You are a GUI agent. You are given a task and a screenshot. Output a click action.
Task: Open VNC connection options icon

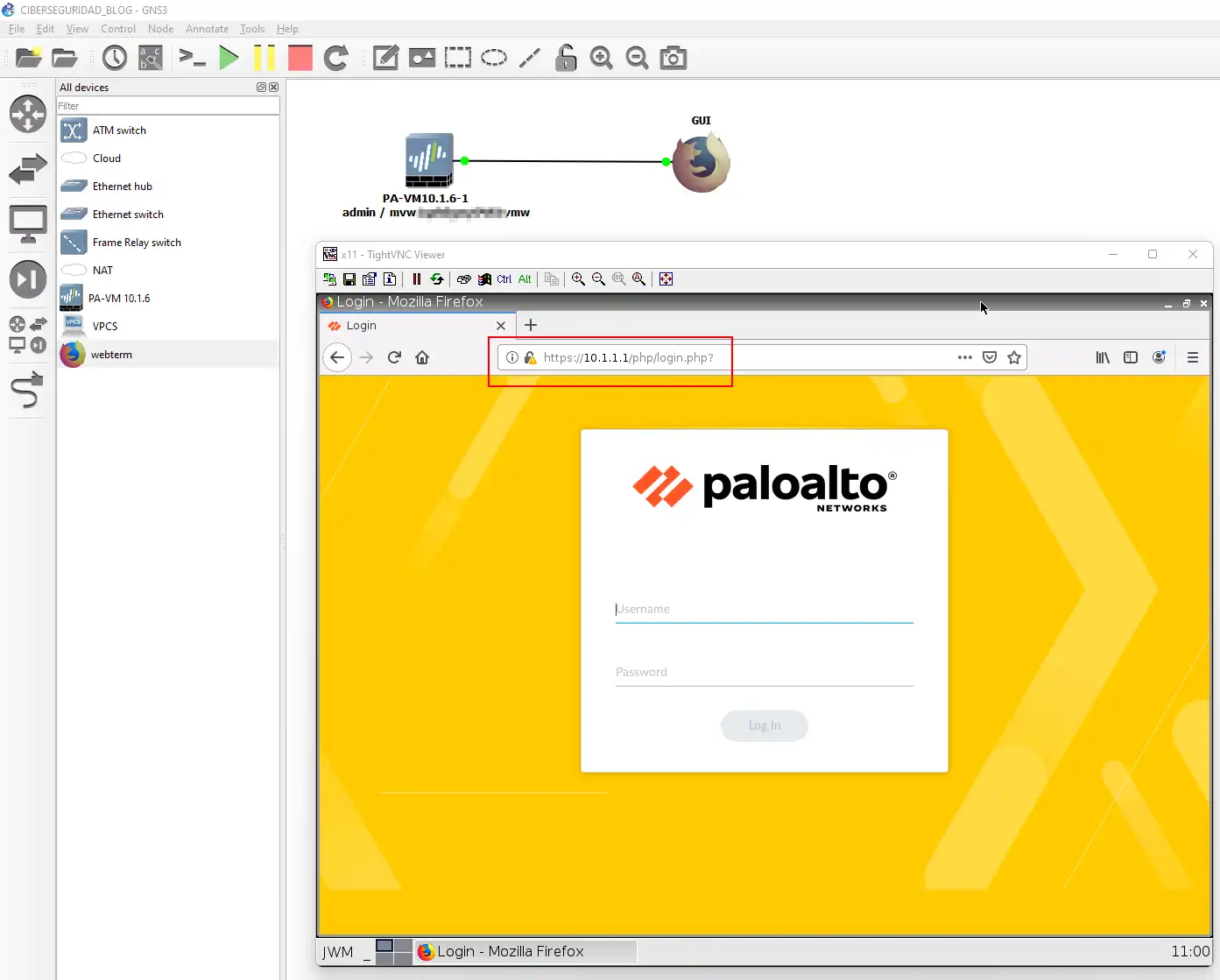(x=370, y=279)
